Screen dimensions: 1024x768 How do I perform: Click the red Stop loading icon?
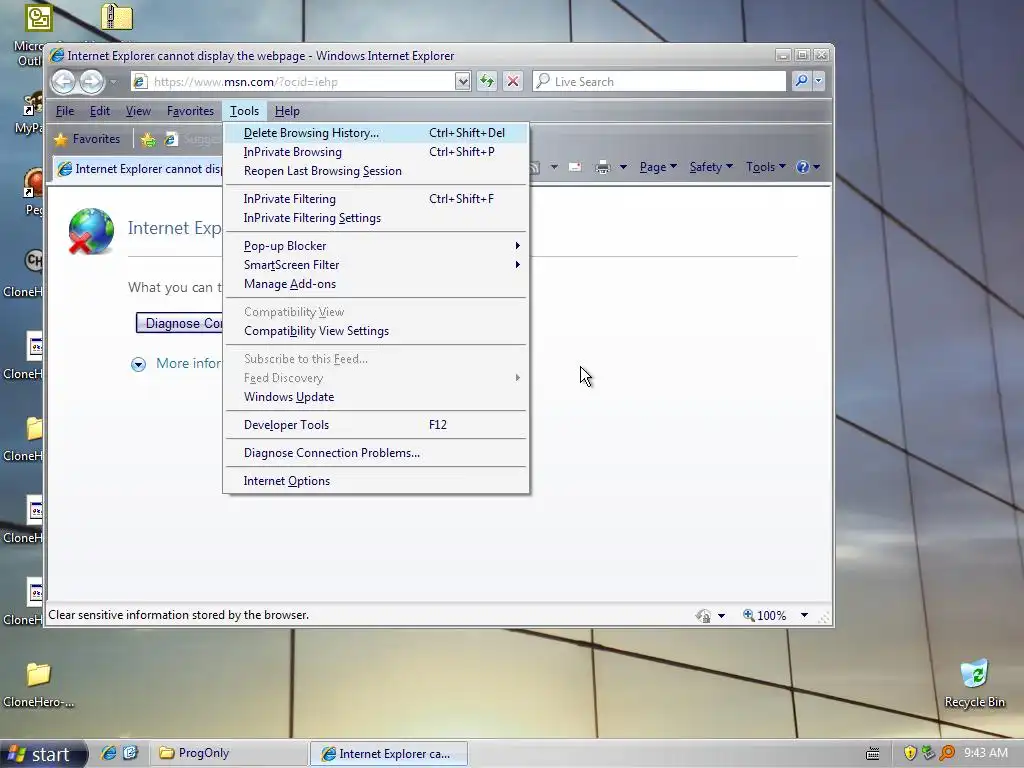click(x=513, y=82)
